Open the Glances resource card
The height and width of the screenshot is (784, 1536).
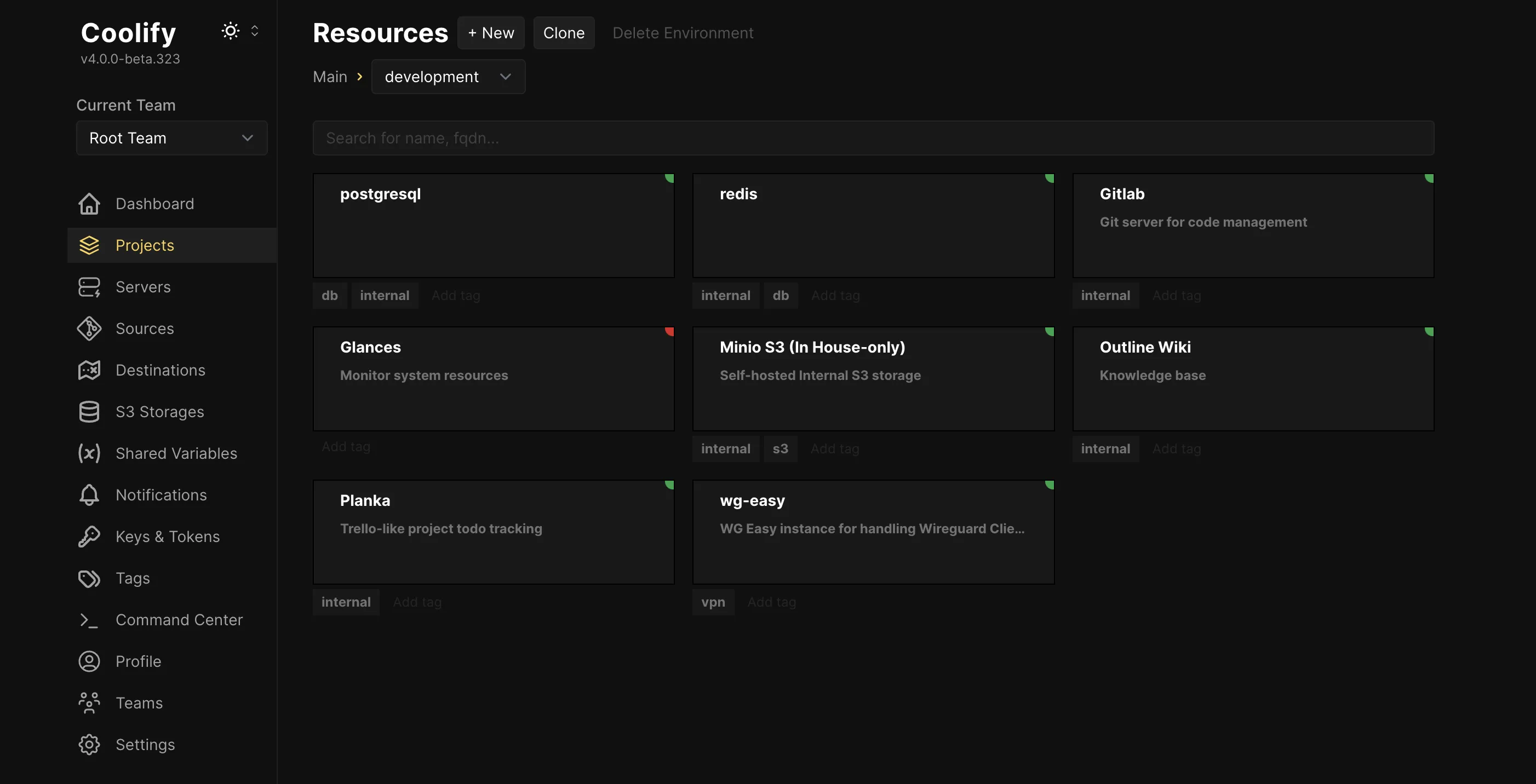[493, 379]
